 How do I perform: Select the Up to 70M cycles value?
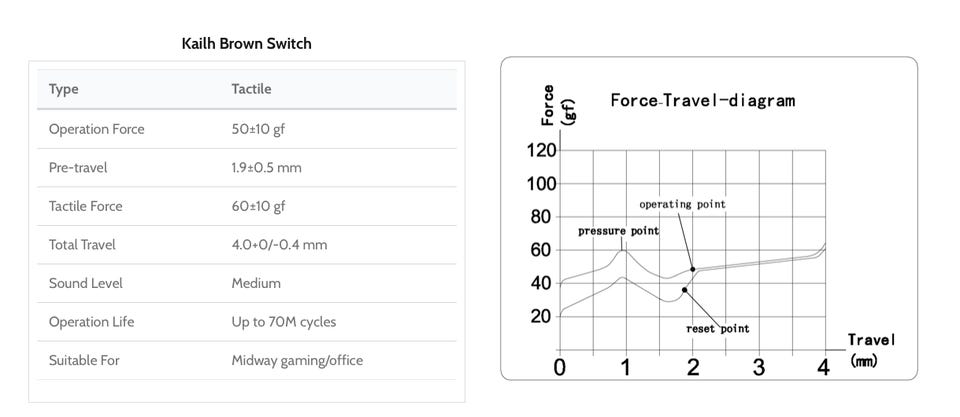click(x=283, y=322)
